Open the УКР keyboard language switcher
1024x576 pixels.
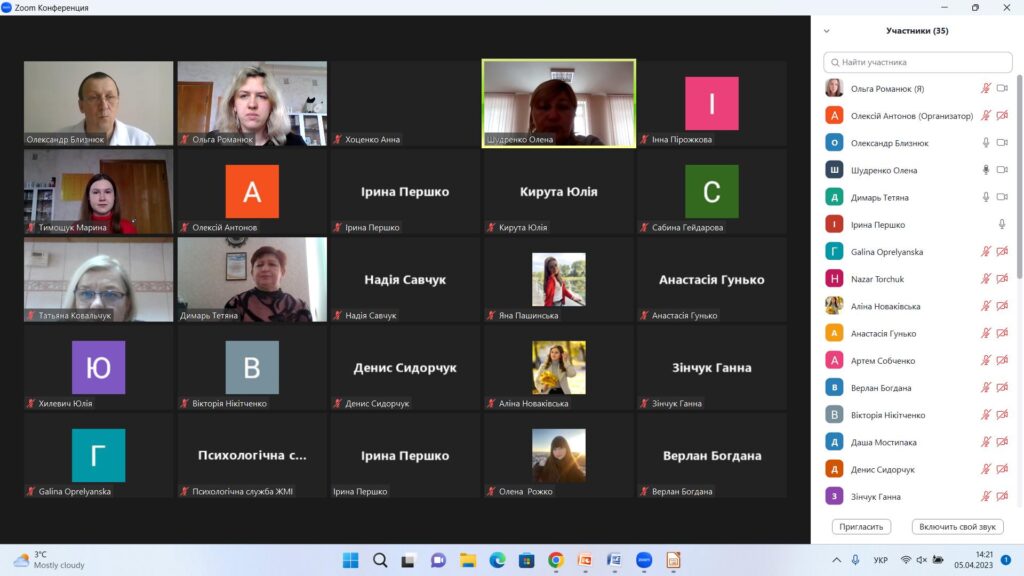tap(880, 560)
